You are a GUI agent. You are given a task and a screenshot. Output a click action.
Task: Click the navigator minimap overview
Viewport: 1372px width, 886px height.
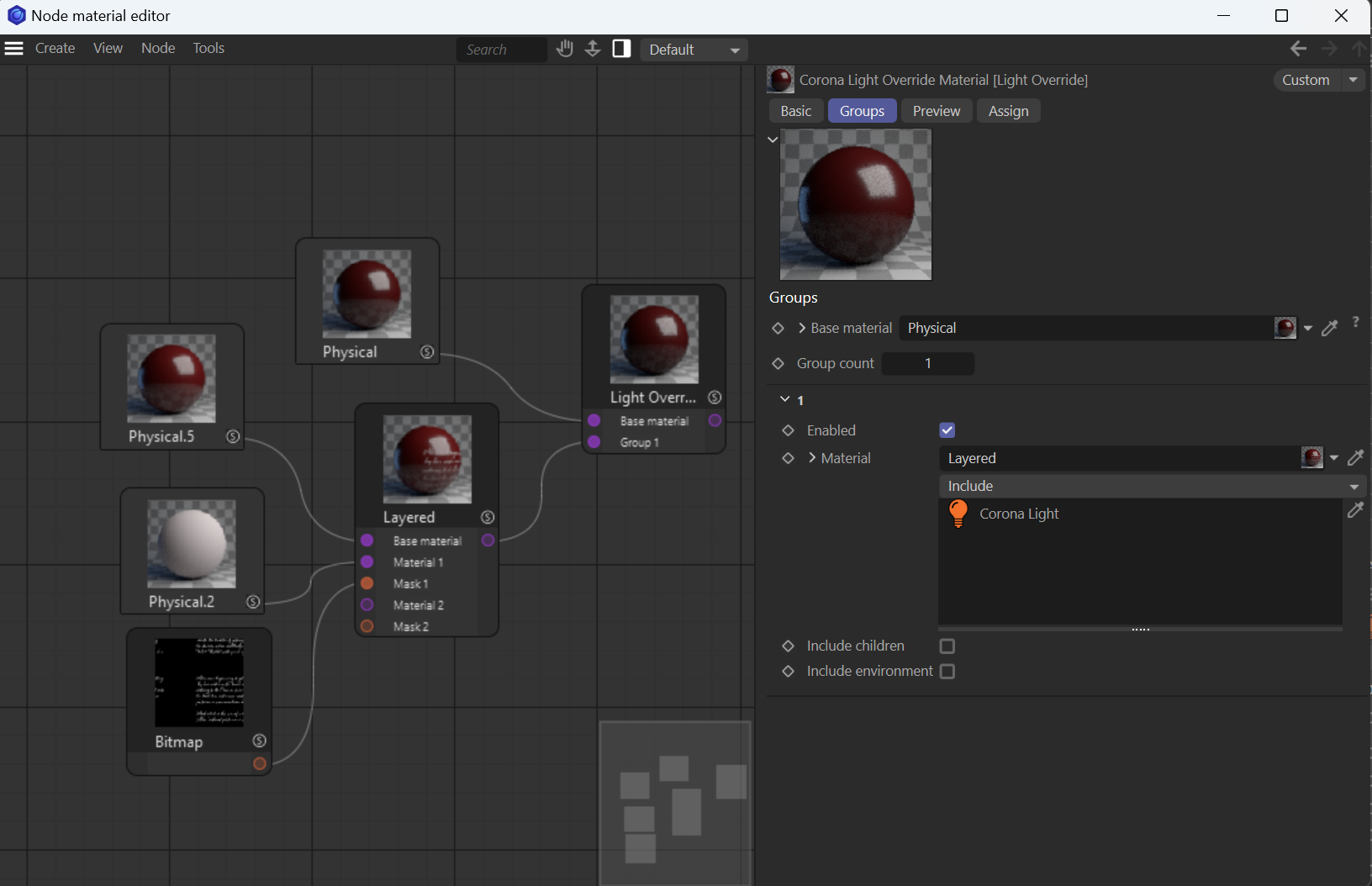coord(675,803)
